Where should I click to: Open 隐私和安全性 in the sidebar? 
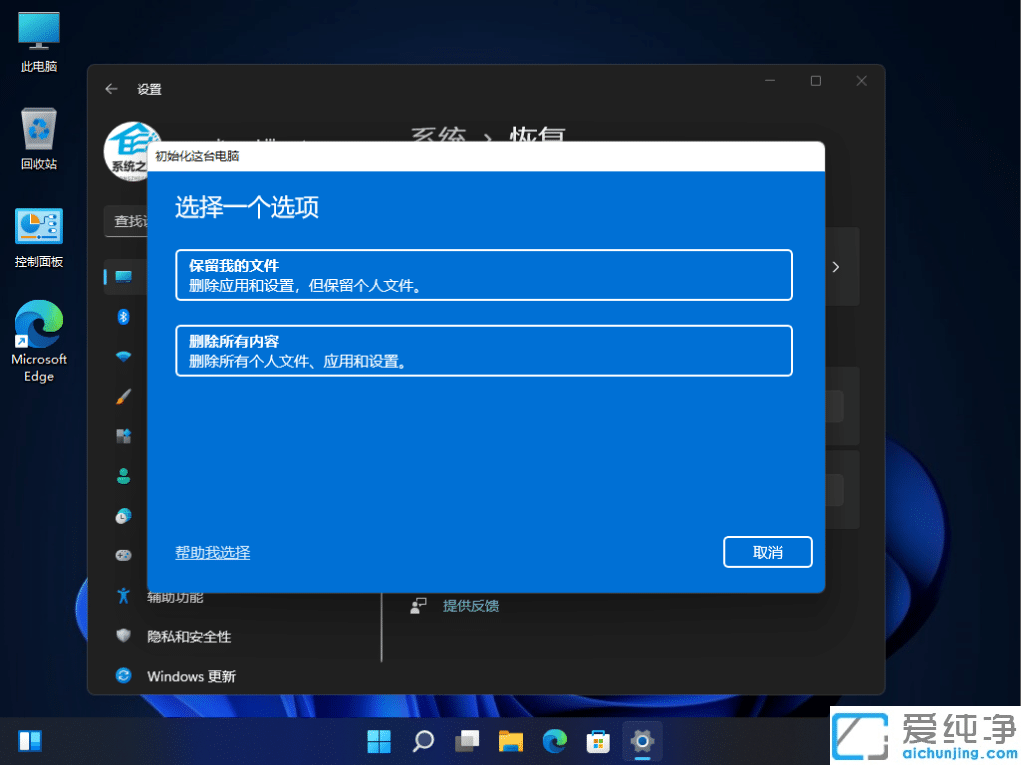point(188,637)
